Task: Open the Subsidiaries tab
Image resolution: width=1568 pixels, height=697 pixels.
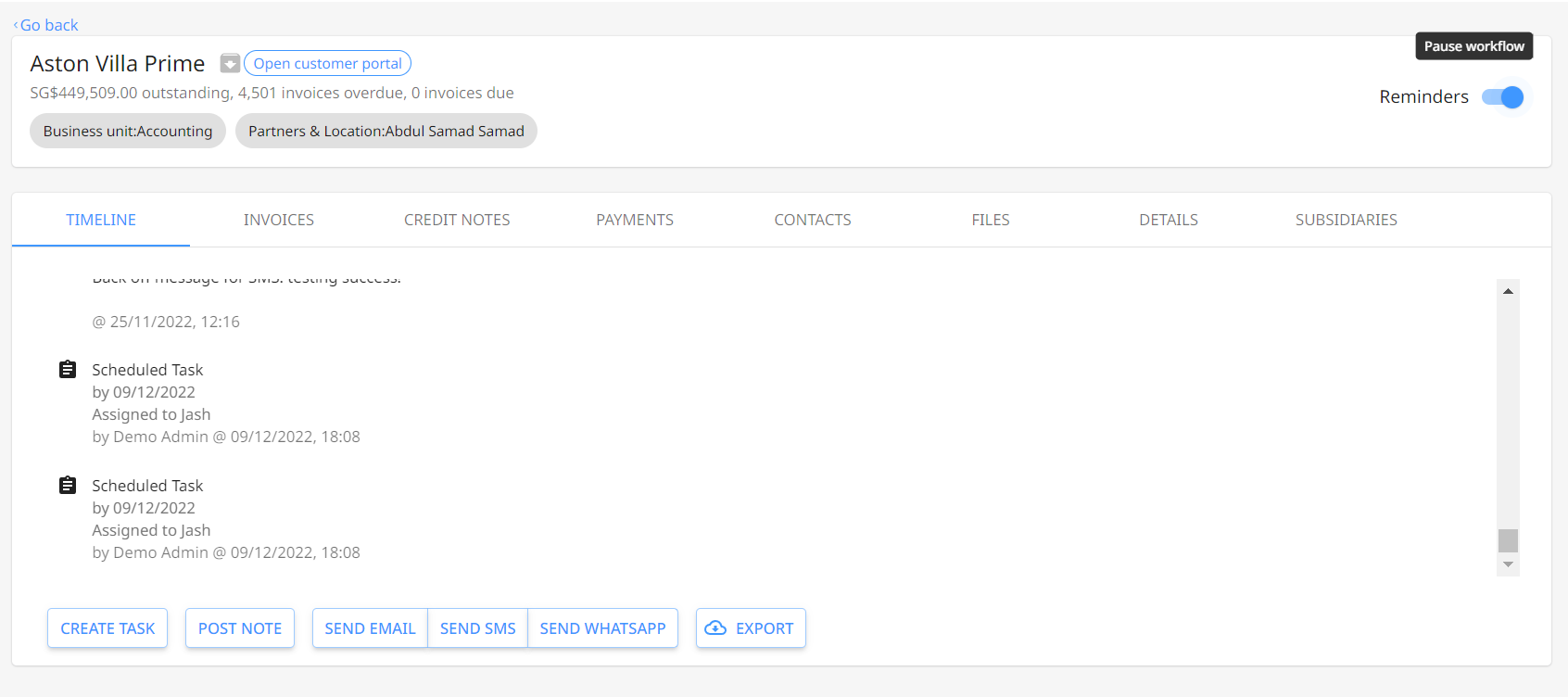Action: pos(1347,220)
